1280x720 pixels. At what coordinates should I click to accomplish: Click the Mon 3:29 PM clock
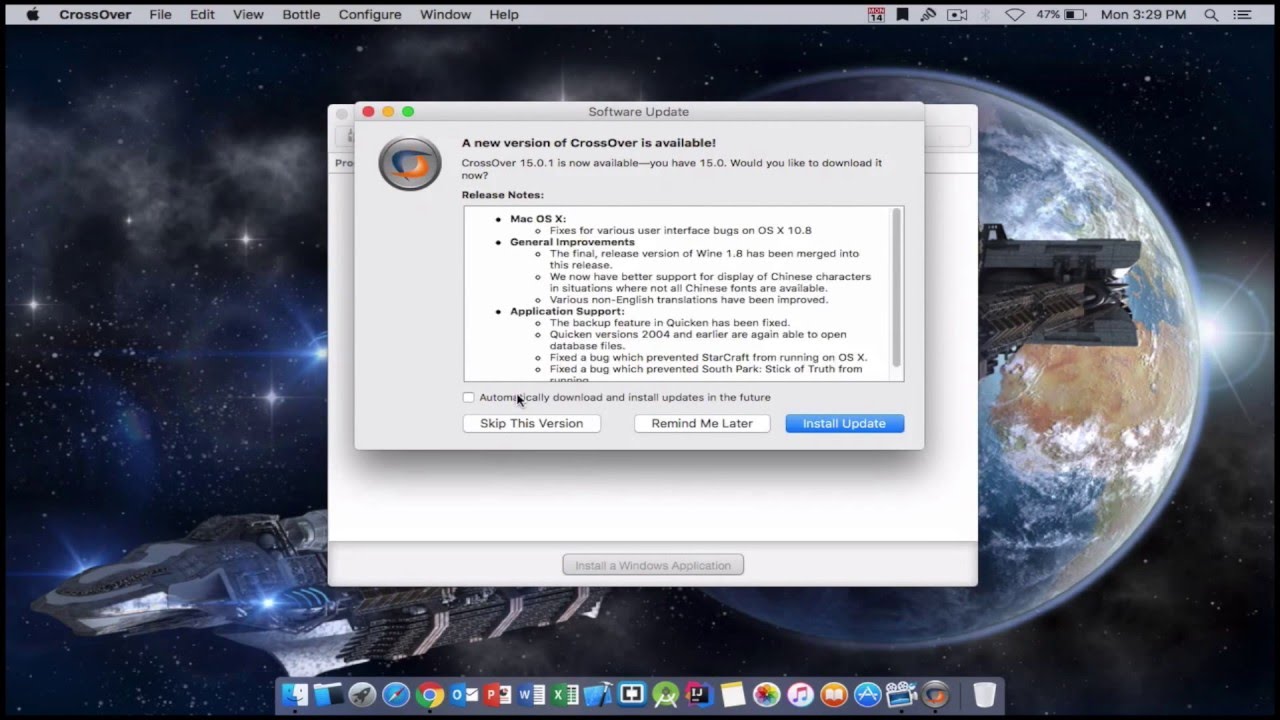[x=1143, y=15]
